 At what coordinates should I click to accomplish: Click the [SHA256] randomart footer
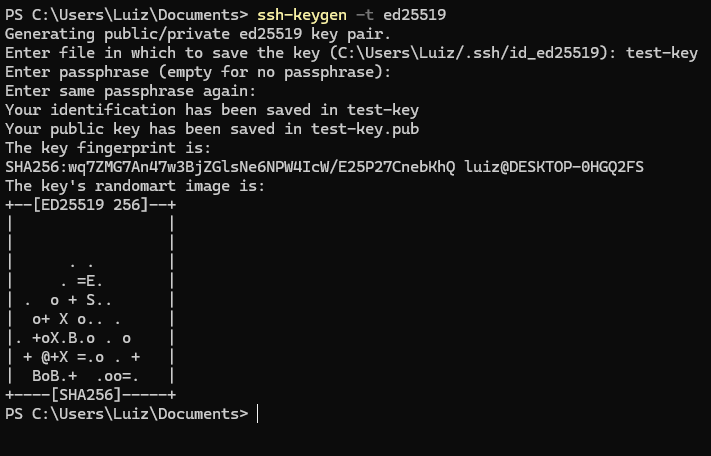(x=86, y=396)
